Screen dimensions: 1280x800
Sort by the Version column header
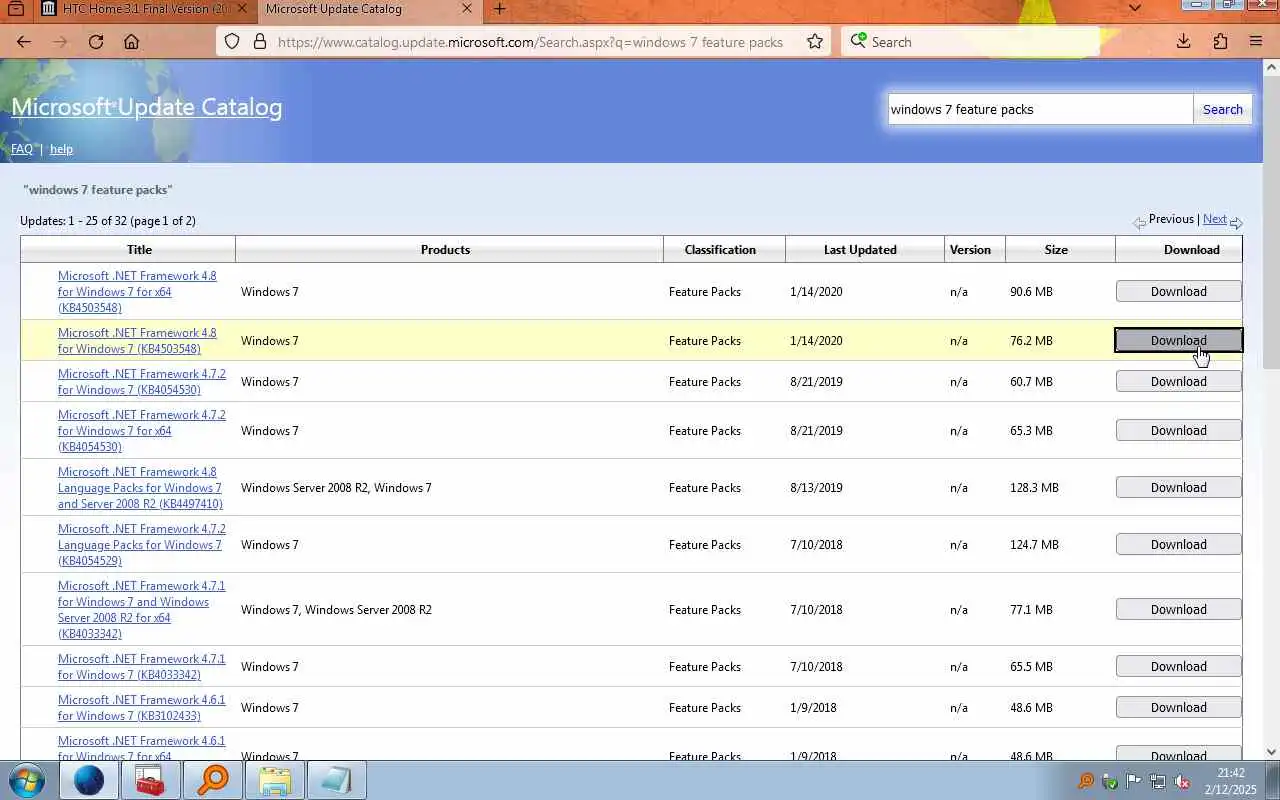pyautogui.click(x=970, y=249)
